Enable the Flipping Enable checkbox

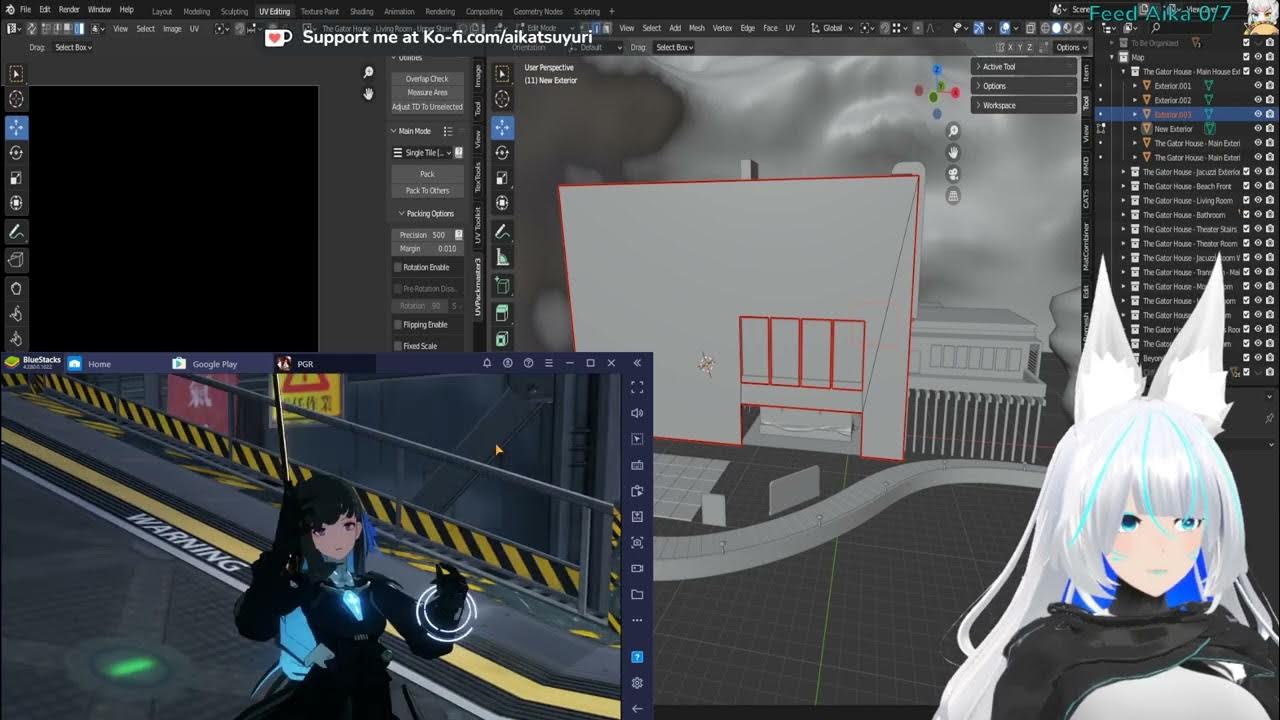tap(398, 324)
